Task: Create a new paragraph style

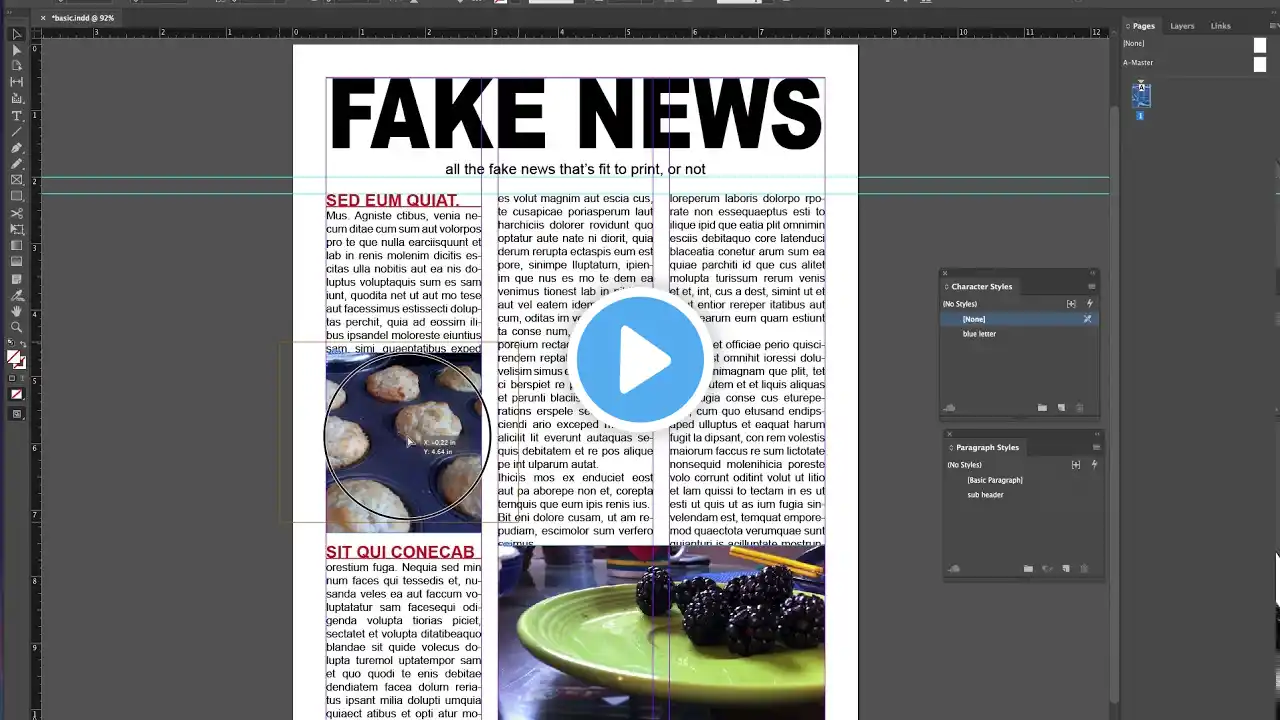Action: pyautogui.click(x=1066, y=569)
